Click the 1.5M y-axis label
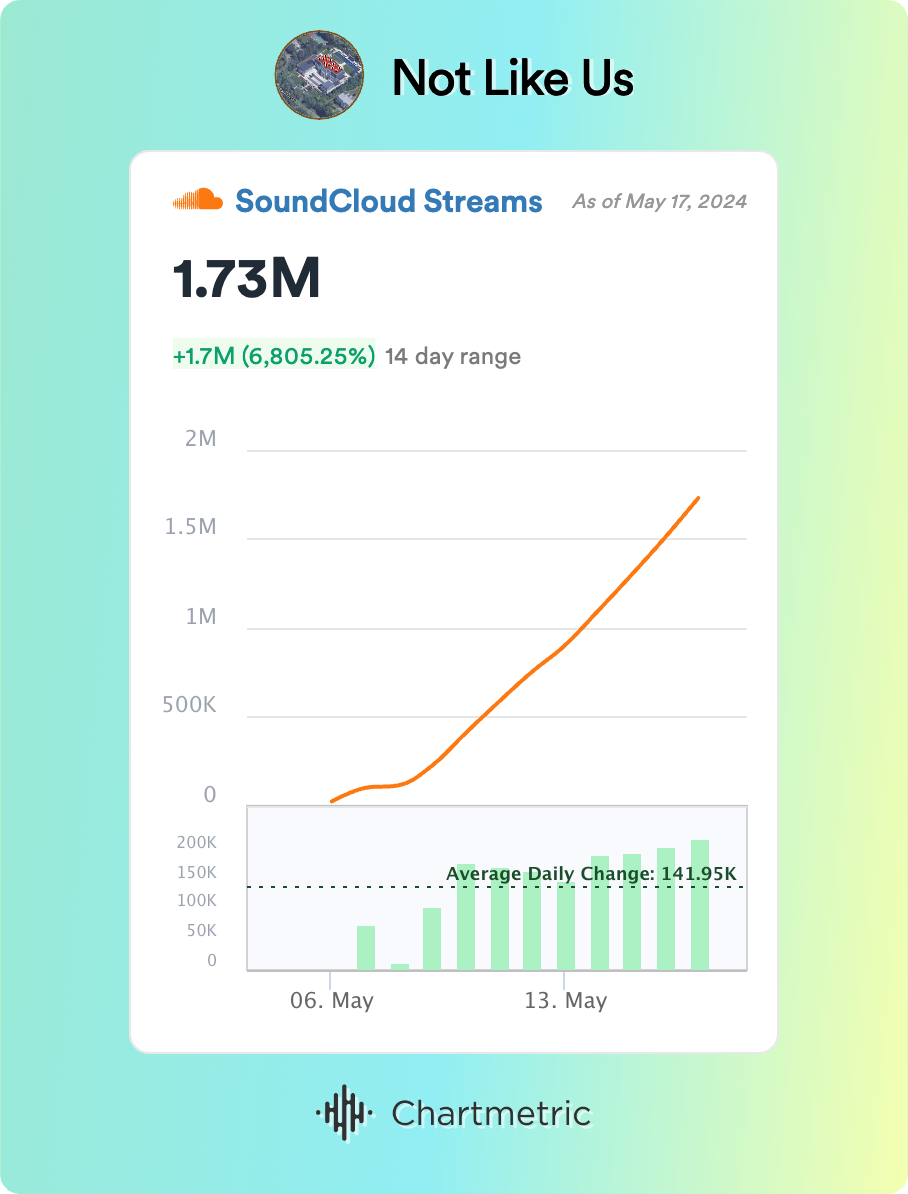The width and height of the screenshot is (908, 1194). 191,527
